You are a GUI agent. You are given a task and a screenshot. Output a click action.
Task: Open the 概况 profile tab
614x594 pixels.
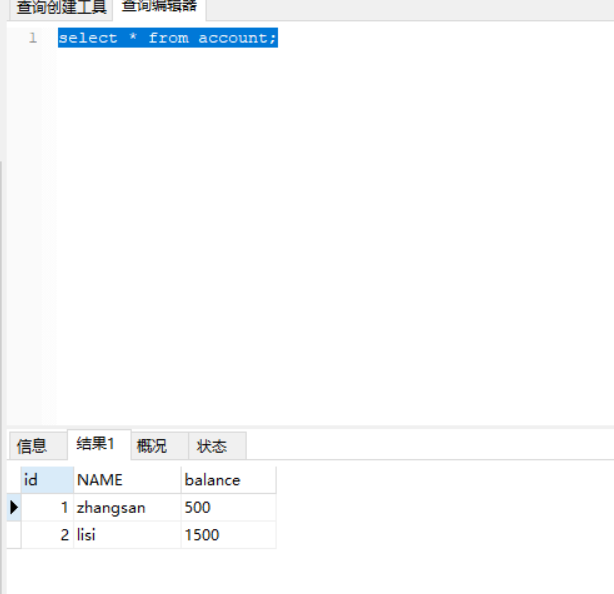(x=152, y=446)
